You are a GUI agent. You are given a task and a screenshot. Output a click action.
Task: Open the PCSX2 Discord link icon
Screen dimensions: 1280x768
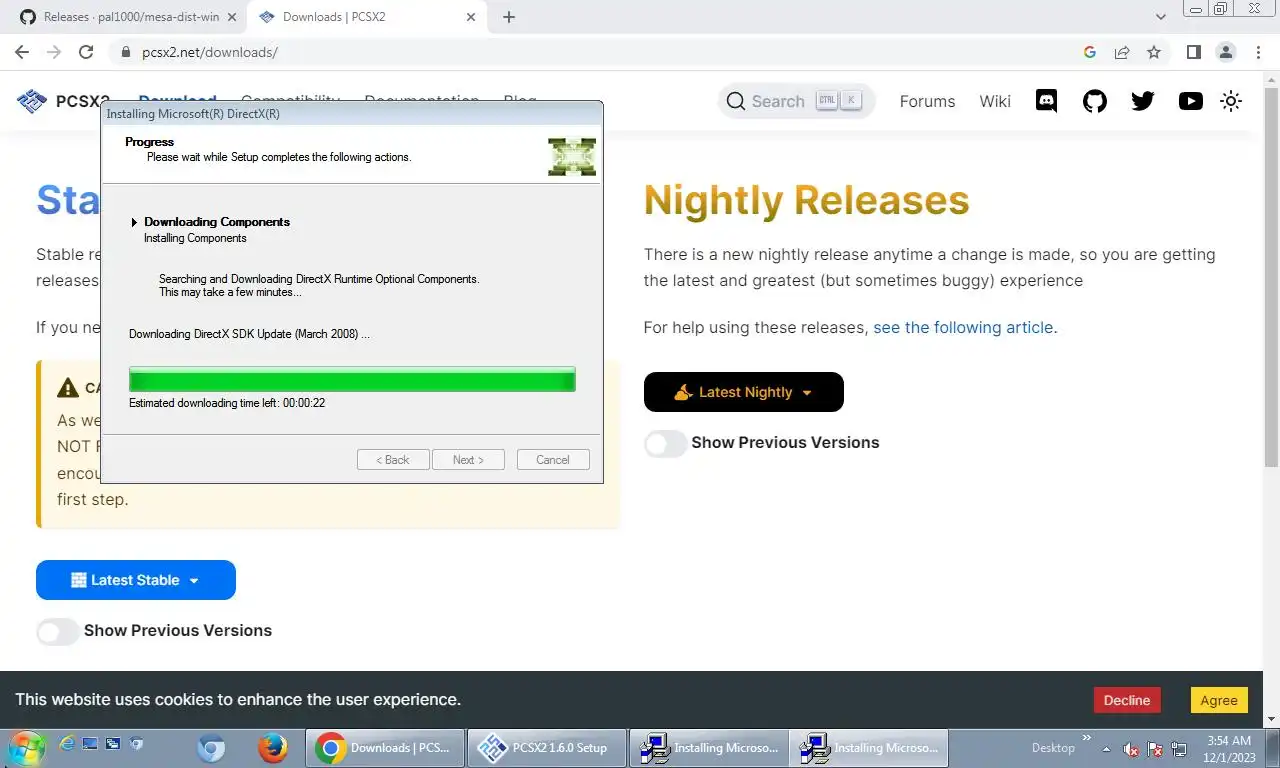coord(1047,101)
